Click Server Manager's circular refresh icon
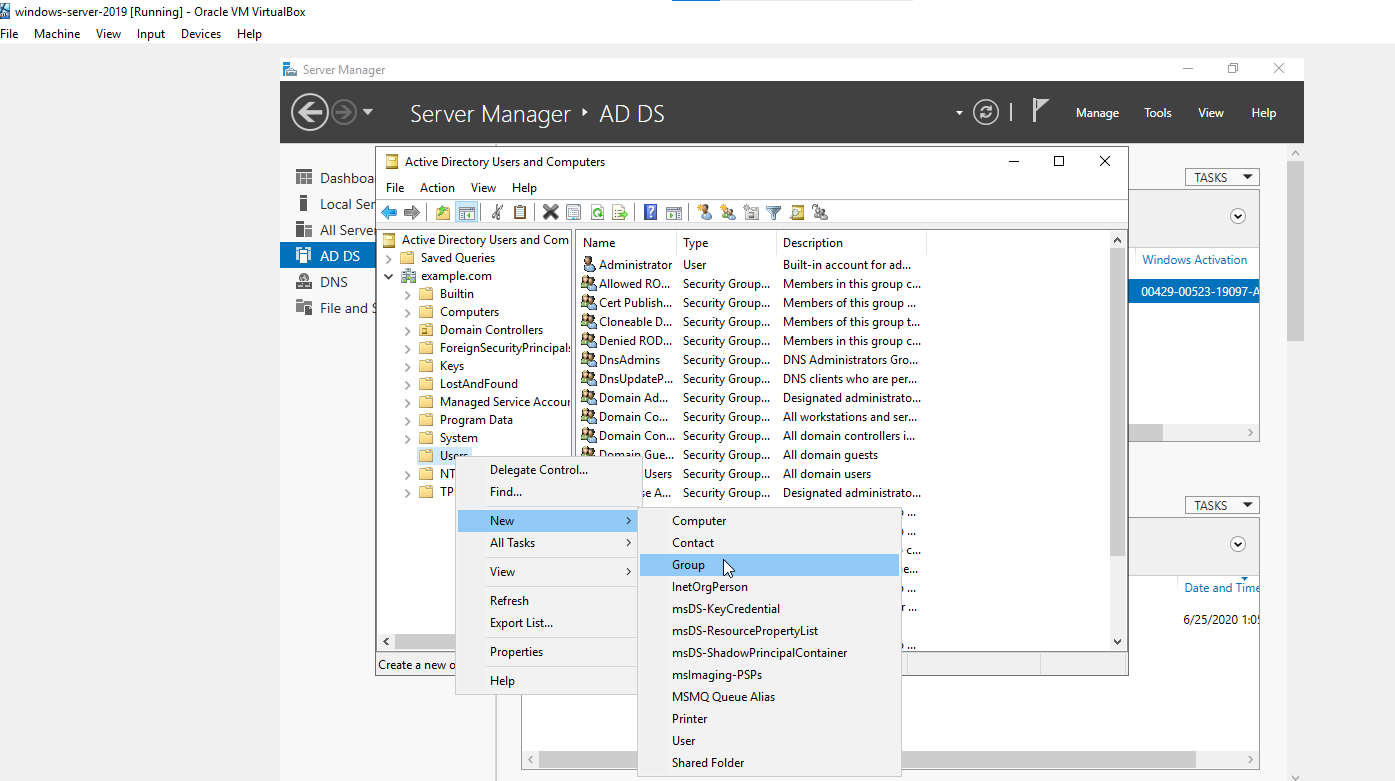 (986, 112)
